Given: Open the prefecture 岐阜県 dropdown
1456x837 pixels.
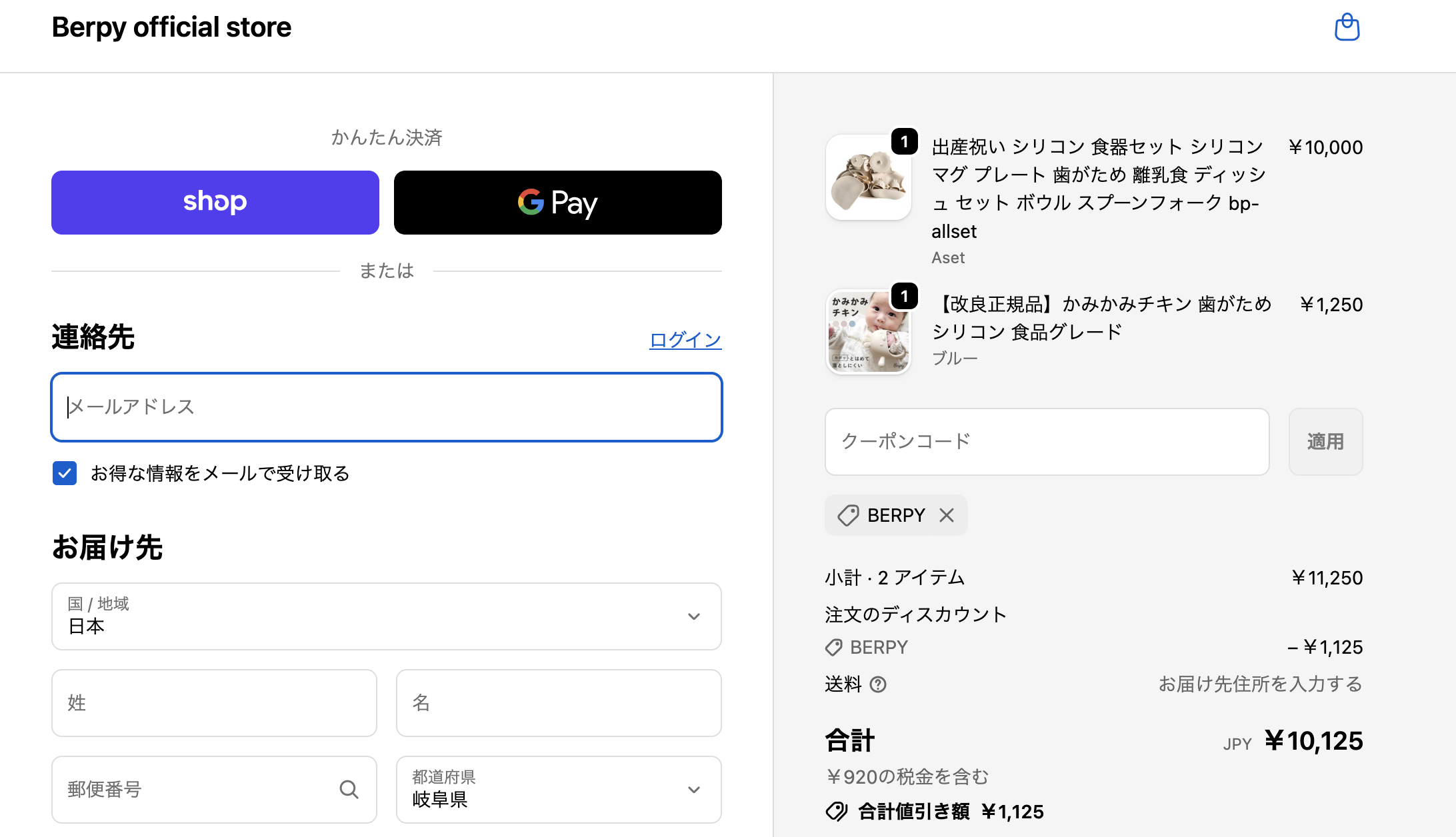Looking at the screenshot, I should [x=559, y=790].
